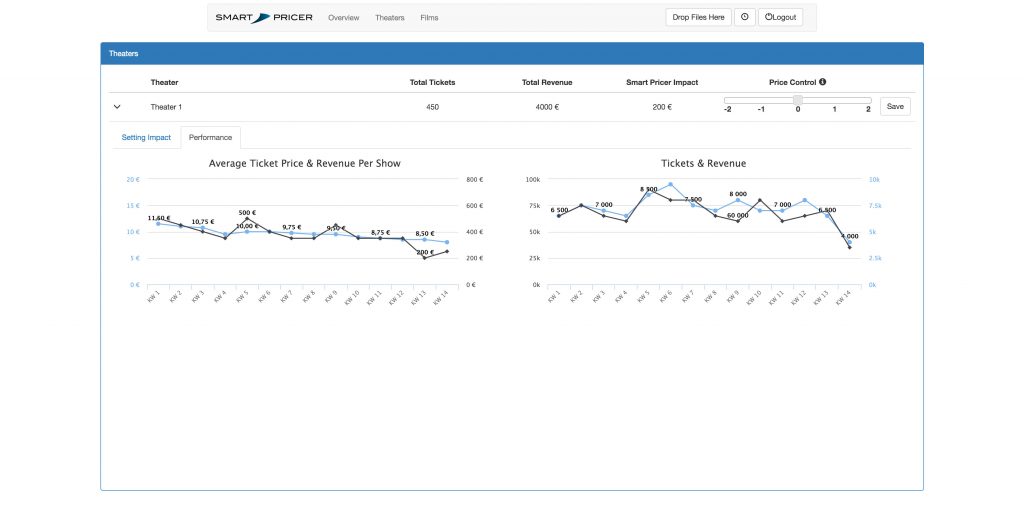This screenshot has width=1024, height=528.
Task: Click the KW 13 dark point labeled 200 €
Action: tap(424, 258)
